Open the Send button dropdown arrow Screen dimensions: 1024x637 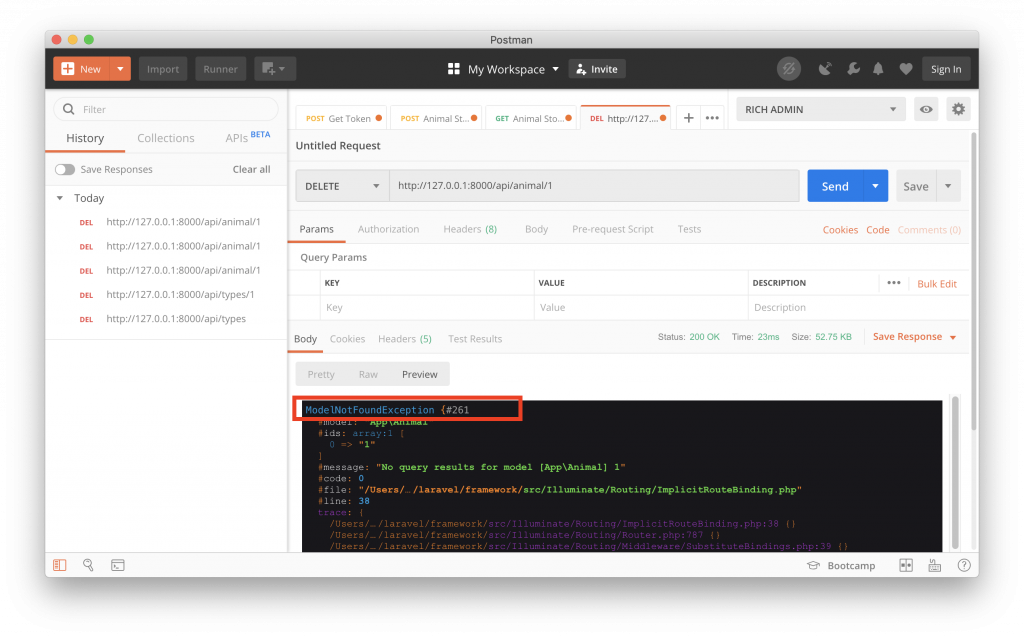click(x=875, y=186)
